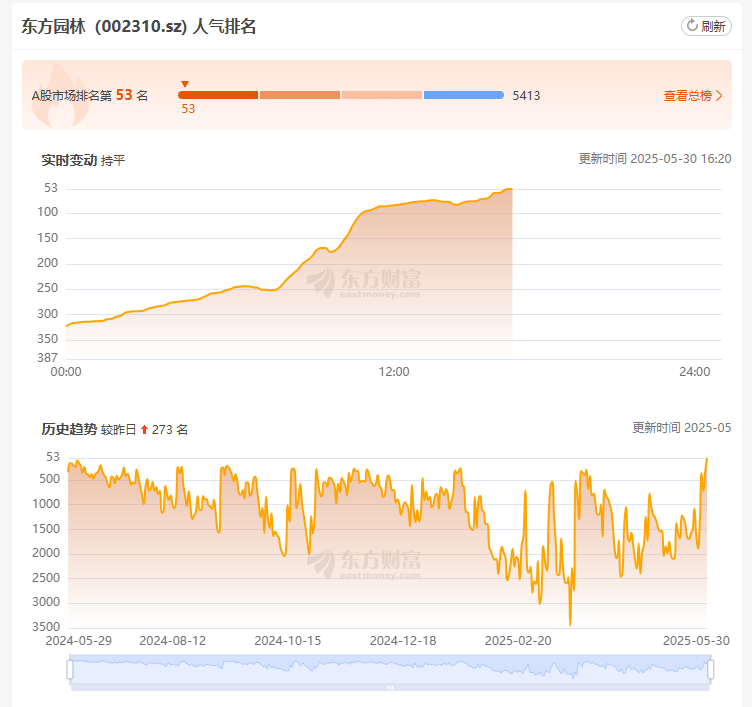Click the 2025-05-30 date on history axis
This screenshot has height=707, width=752.
[696, 641]
